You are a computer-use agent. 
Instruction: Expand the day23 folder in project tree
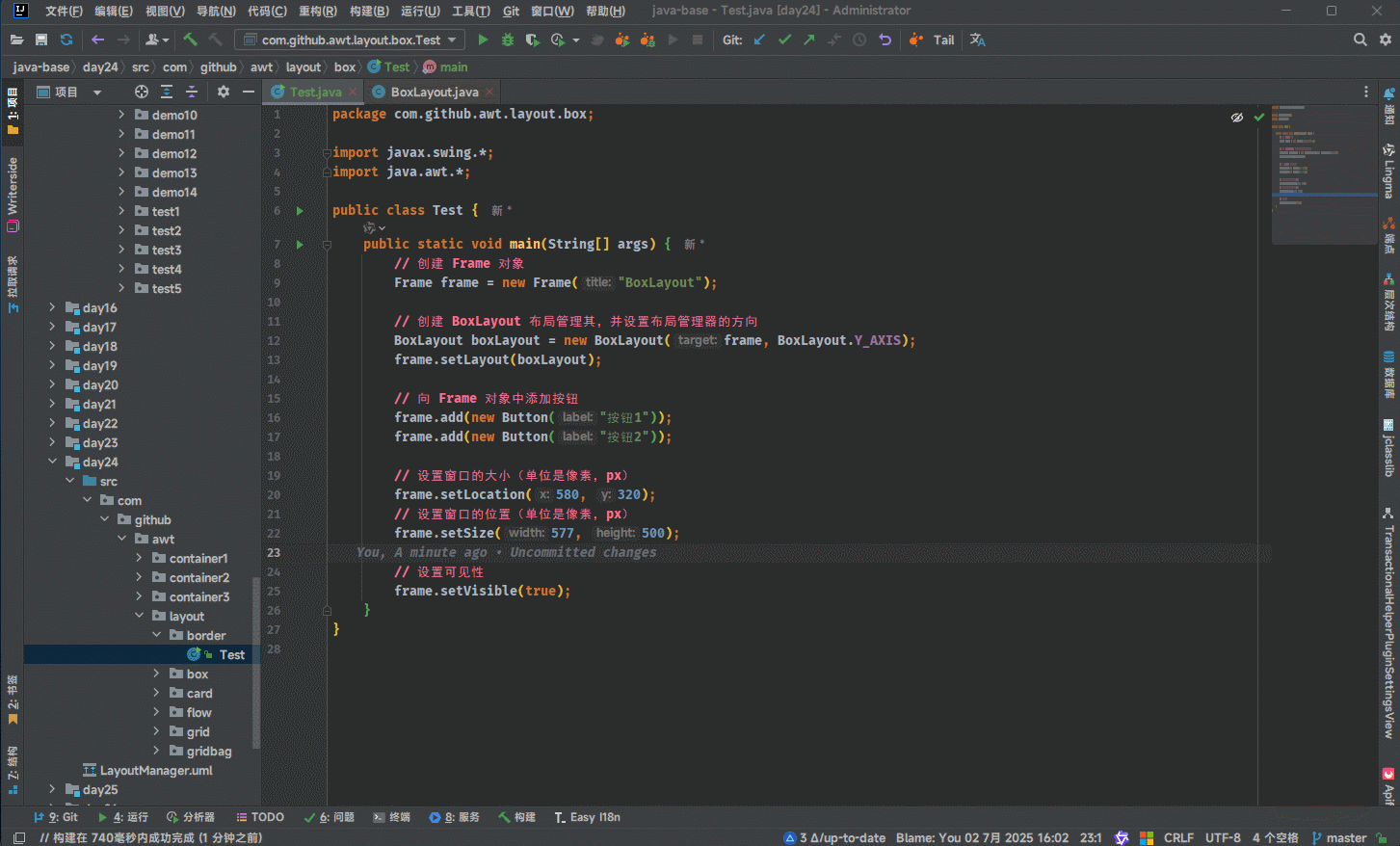pyautogui.click(x=52, y=443)
